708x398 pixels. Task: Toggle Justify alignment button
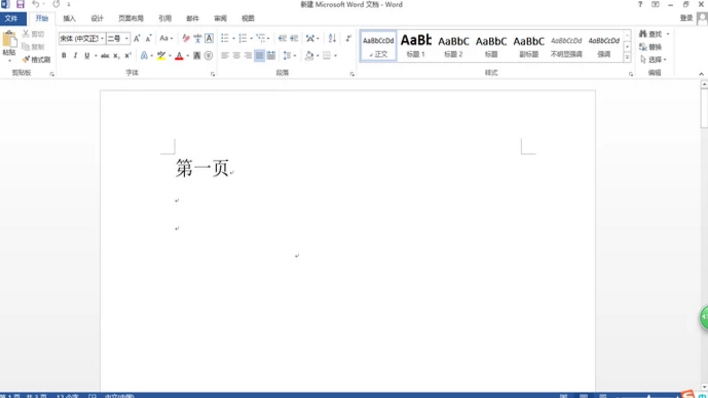pyautogui.click(x=259, y=56)
